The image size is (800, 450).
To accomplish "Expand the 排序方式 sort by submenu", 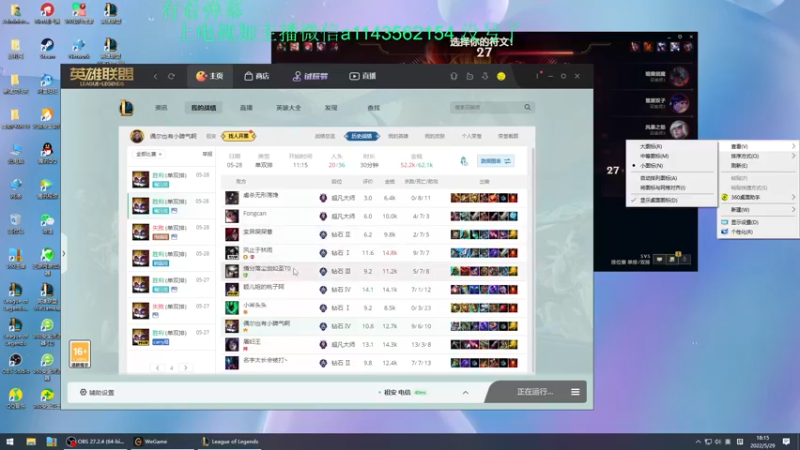I will [x=759, y=156].
